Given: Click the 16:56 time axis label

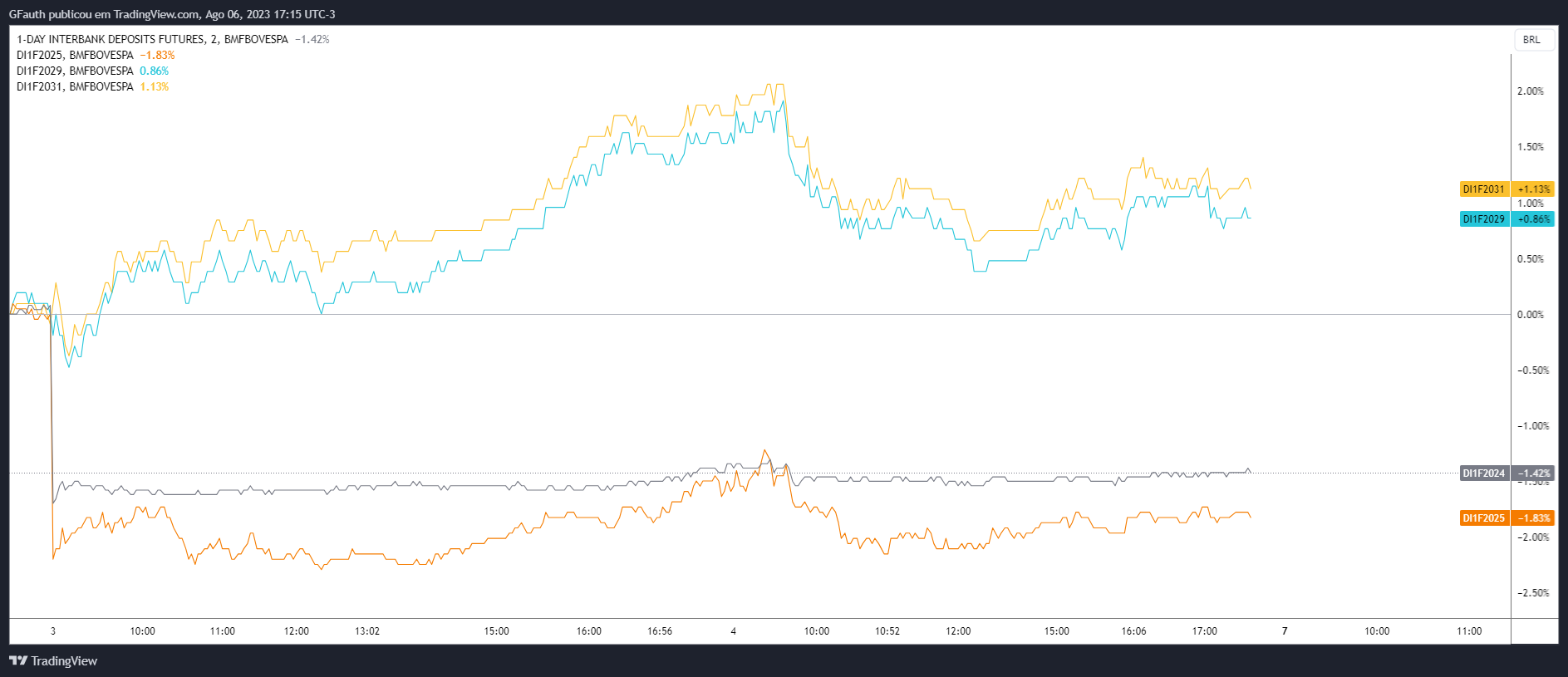Looking at the screenshot, I should tap(660, 631).
